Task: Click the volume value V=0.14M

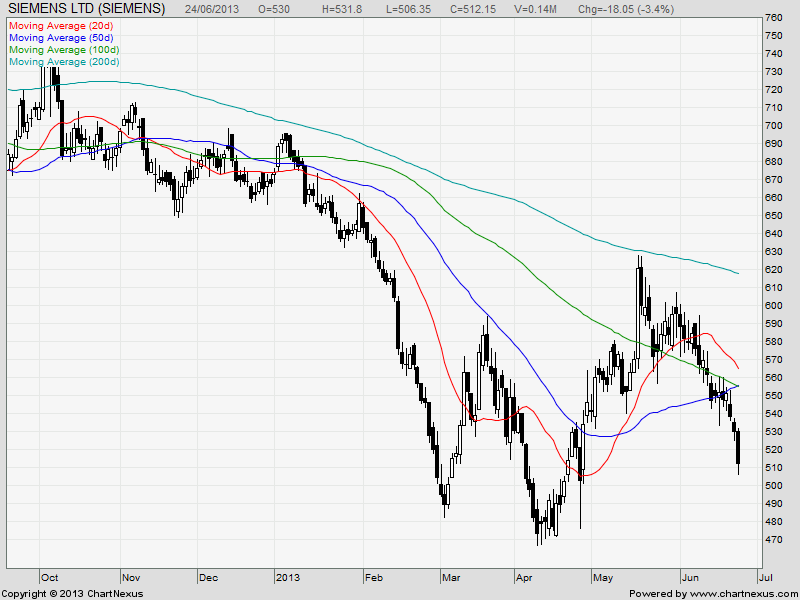Action: point(536,9)
